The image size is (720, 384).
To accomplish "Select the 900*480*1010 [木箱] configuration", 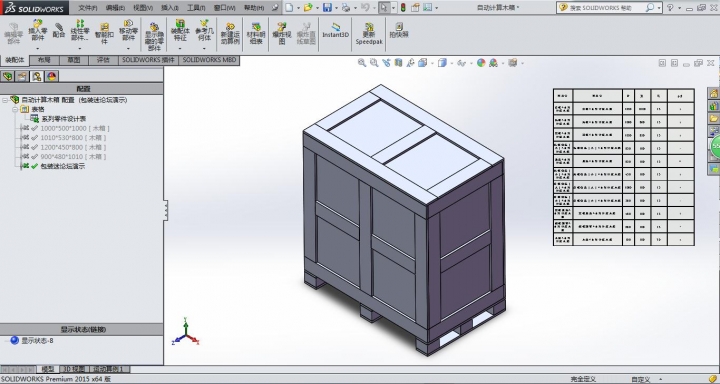I will (x=73, y=157).
